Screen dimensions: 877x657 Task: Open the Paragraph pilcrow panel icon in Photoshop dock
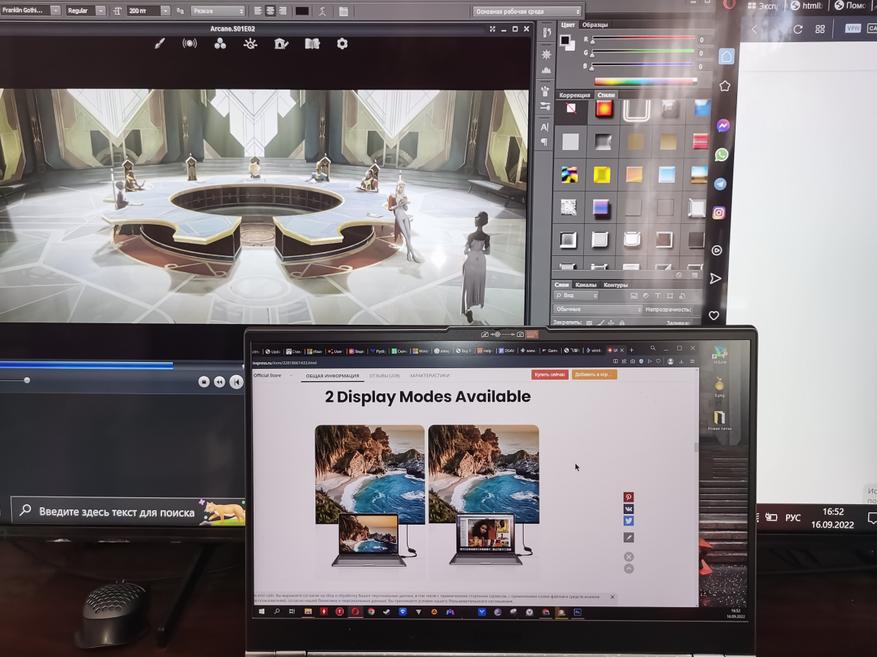[544, 143]
